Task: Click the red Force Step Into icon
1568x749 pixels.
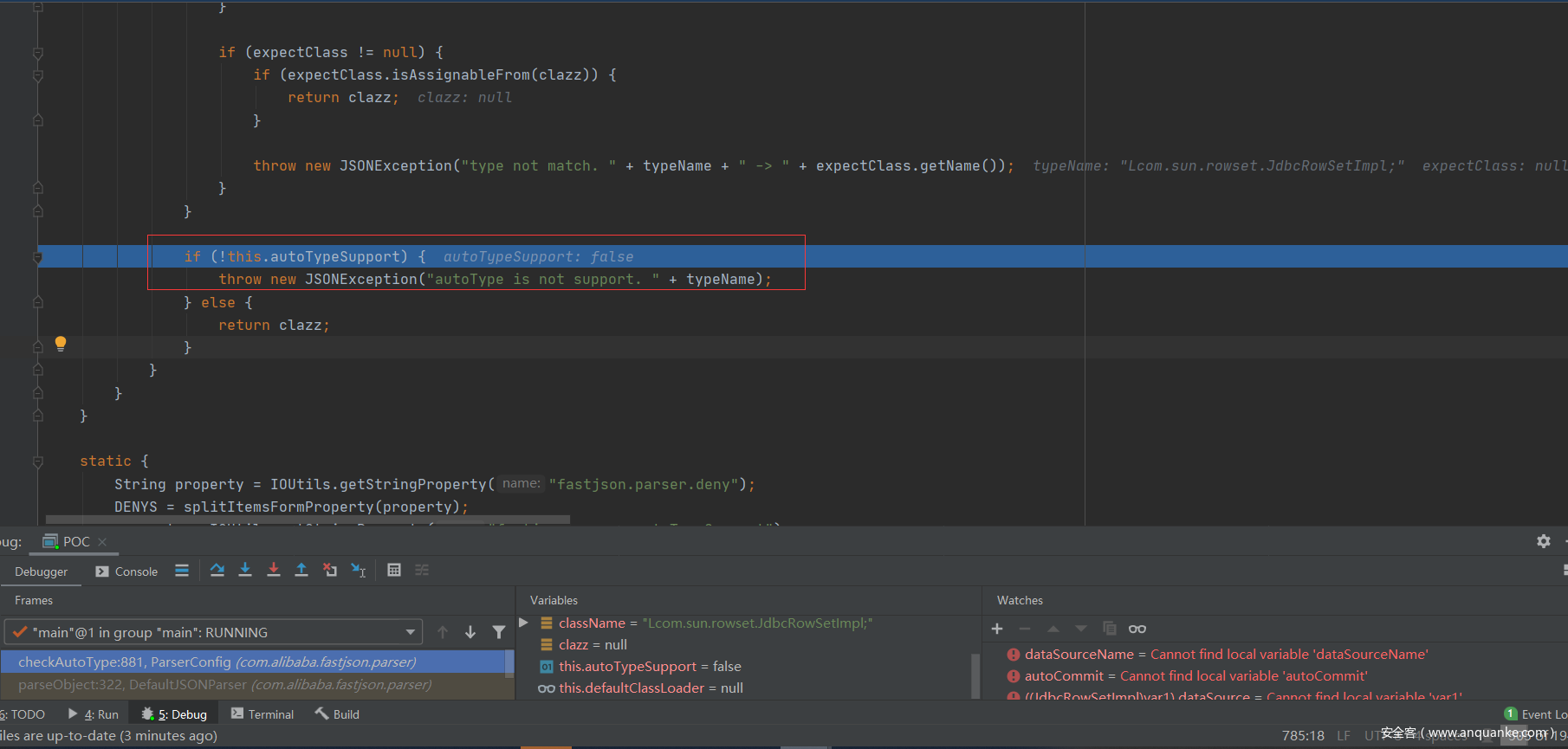Action: pos(274,570)
